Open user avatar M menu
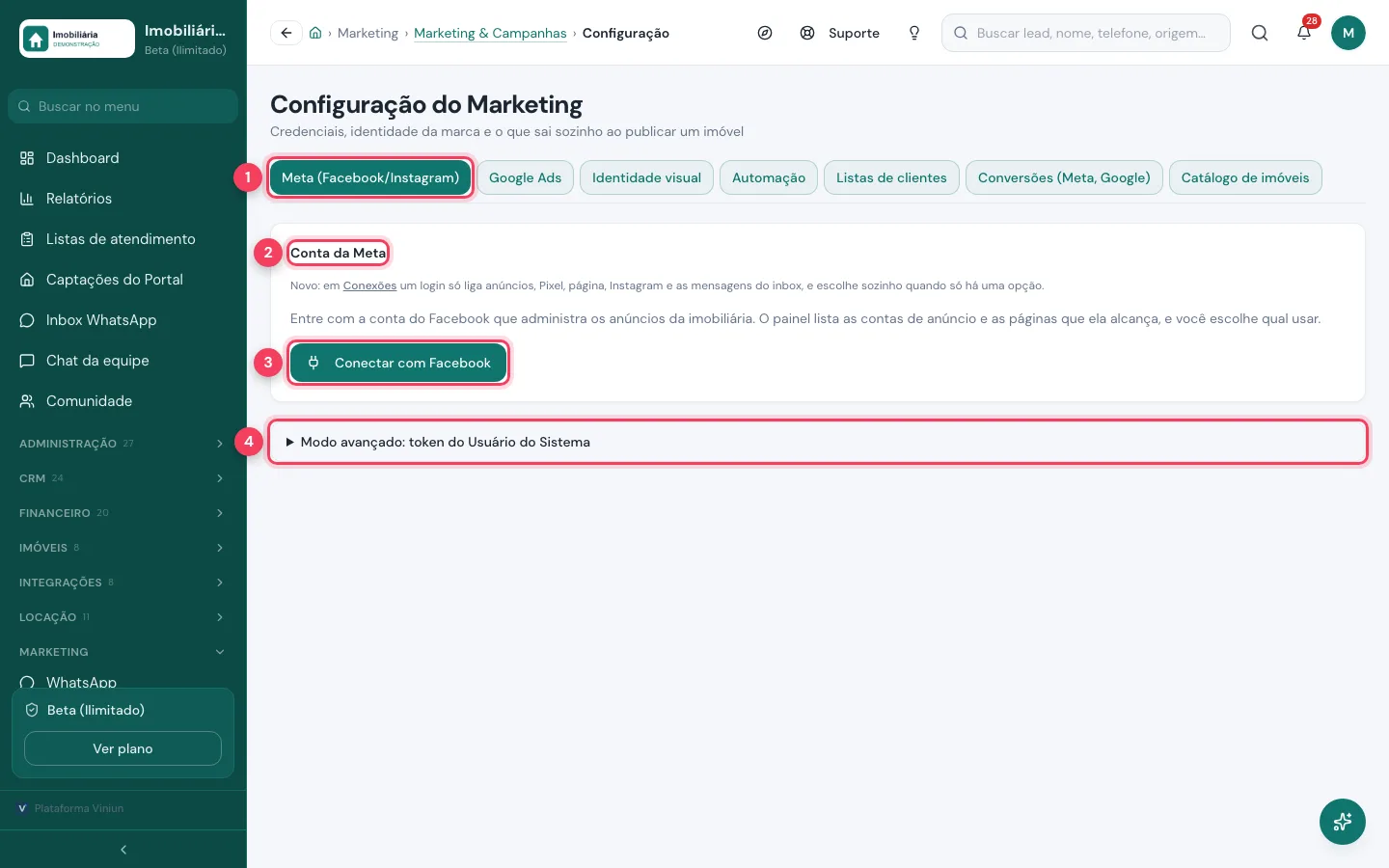The height and width of the screenshot is (868, 1389). [x=1348, y=33]
